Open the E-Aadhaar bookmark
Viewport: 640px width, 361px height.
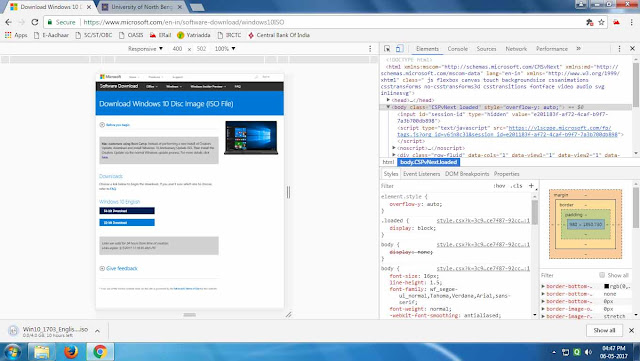51,35
